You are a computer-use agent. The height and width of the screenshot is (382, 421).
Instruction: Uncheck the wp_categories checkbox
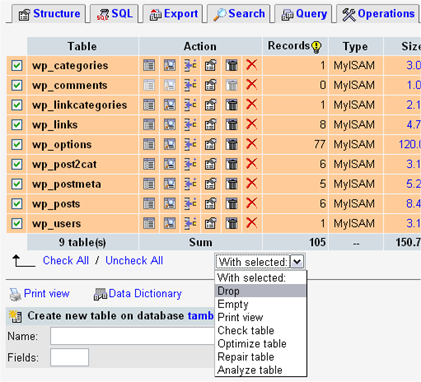17,65
